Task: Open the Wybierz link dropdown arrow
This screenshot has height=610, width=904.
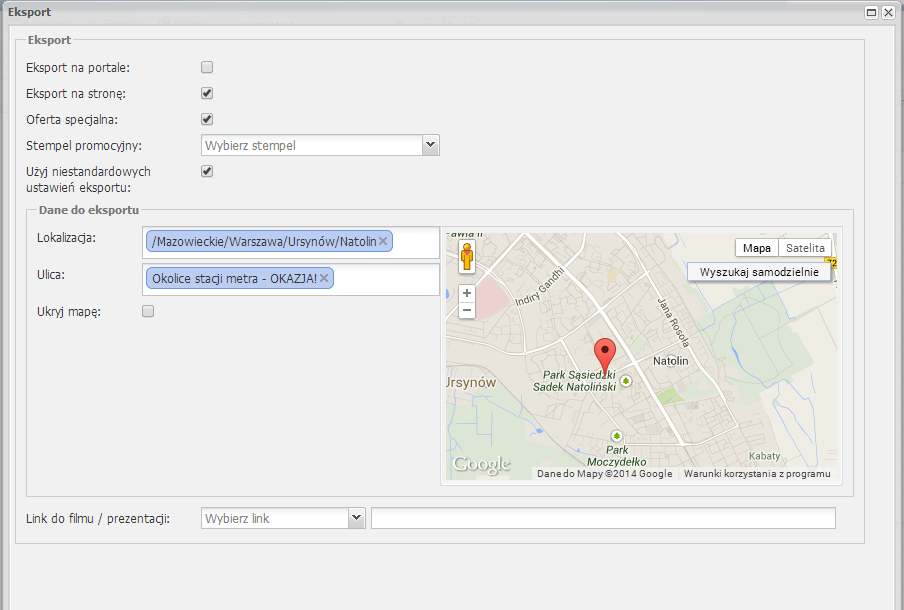Action: click(x=357, y=518)
